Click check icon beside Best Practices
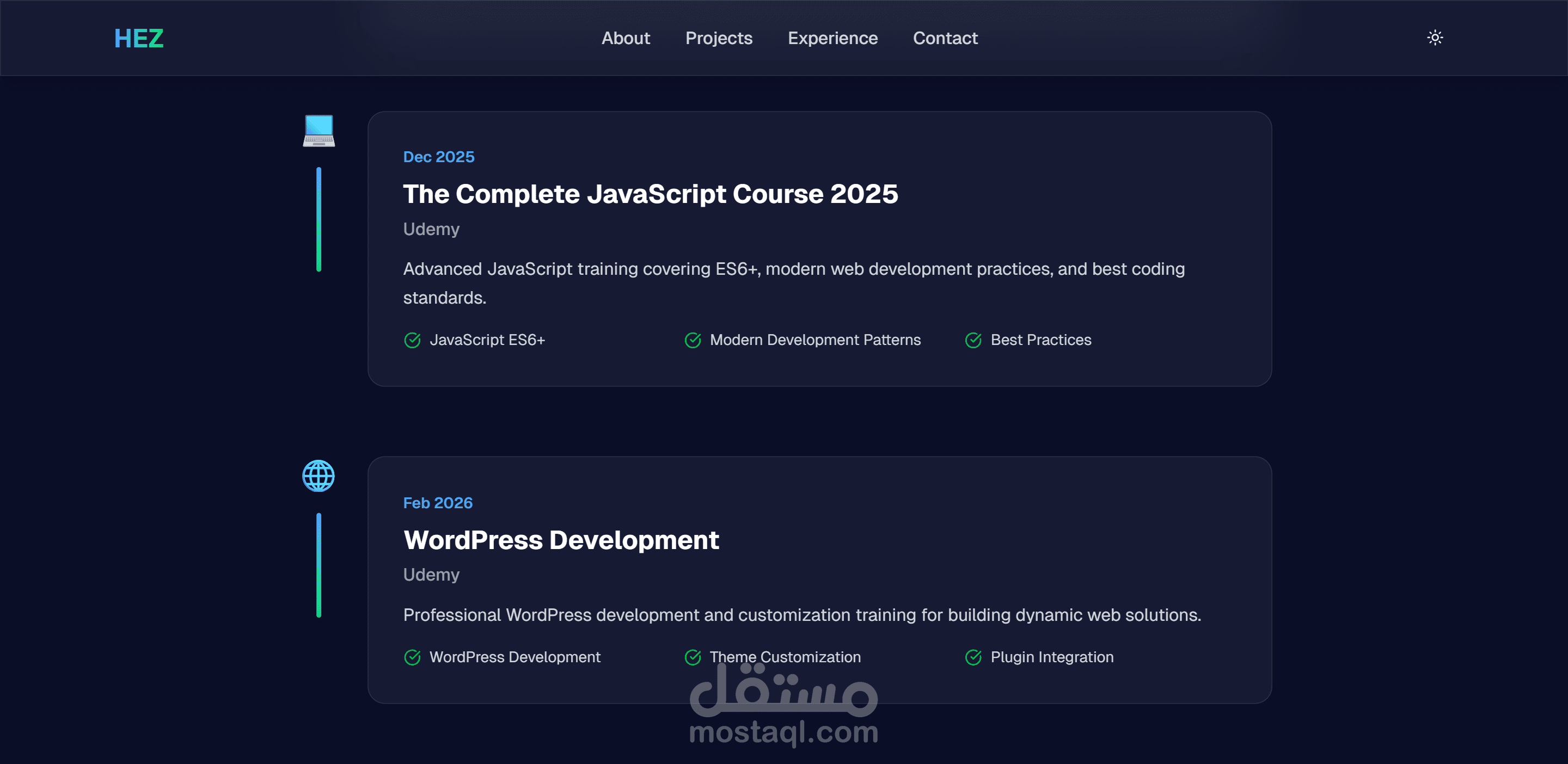This screenshot has width=1568, height=764. point(973,340)
